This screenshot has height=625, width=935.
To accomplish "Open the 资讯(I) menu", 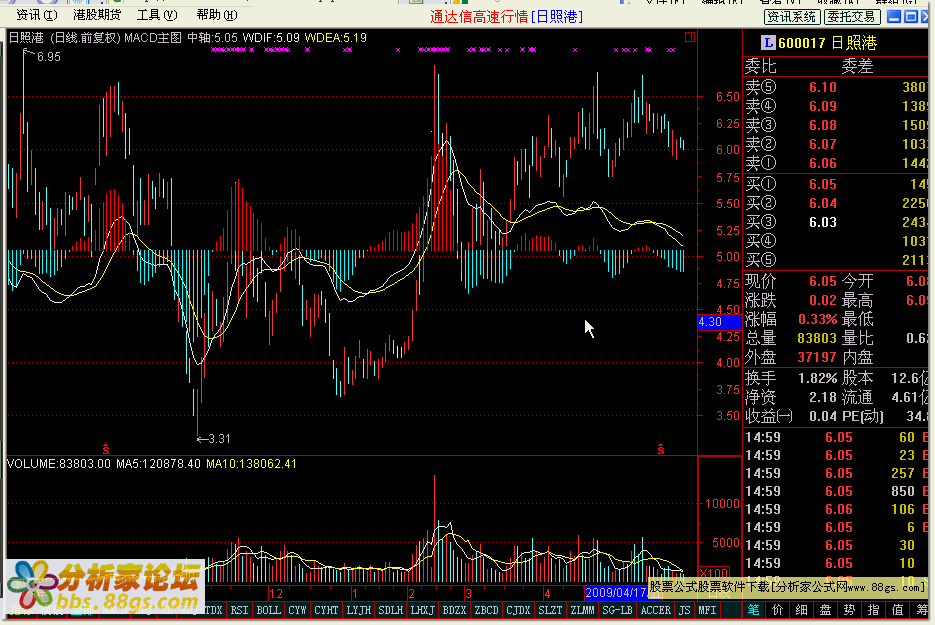I will coord(36,15).
